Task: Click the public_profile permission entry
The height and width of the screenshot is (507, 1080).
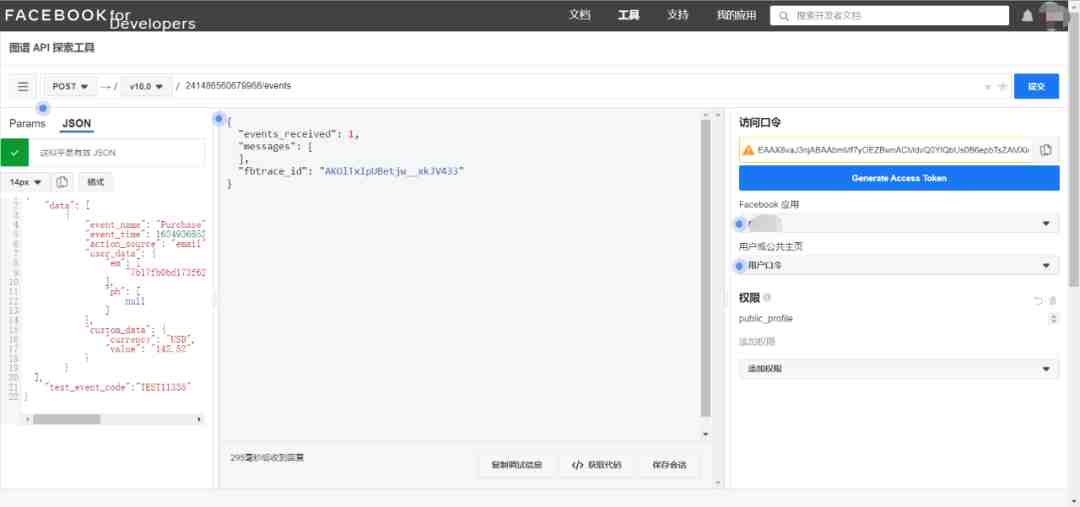Action: click(x=766, y=318)
